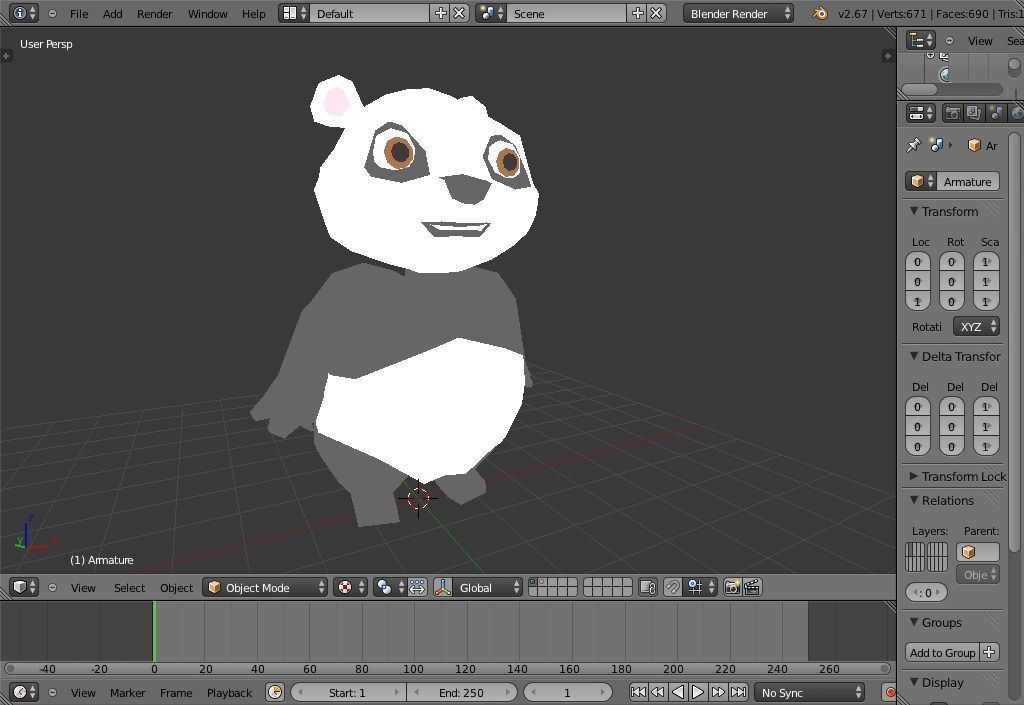Click the End: 250 frame field
1024x705 pixels.
coord(462,692)
